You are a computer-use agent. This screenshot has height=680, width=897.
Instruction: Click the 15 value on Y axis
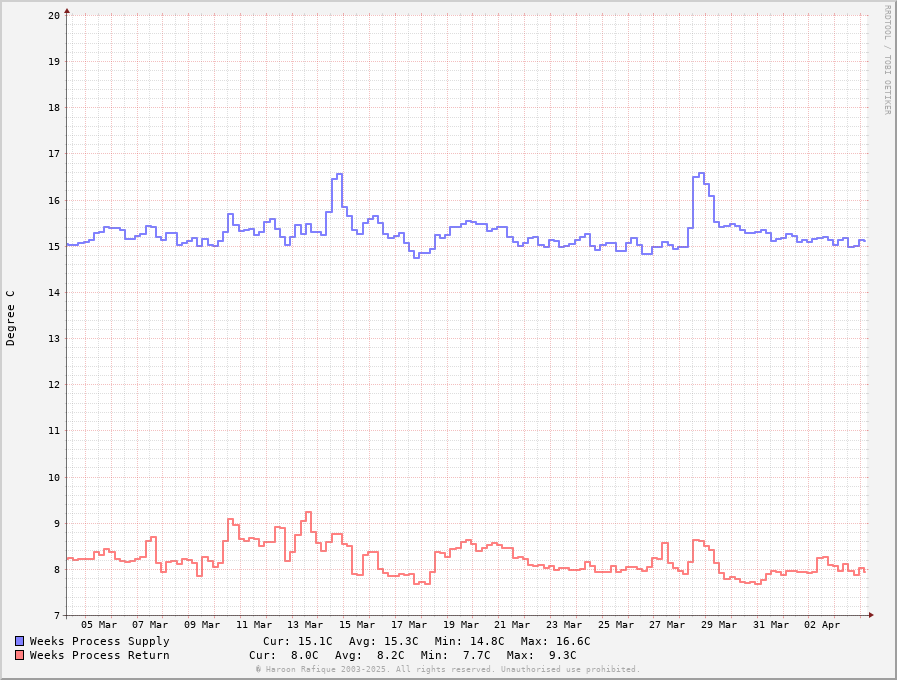(53, 246)
